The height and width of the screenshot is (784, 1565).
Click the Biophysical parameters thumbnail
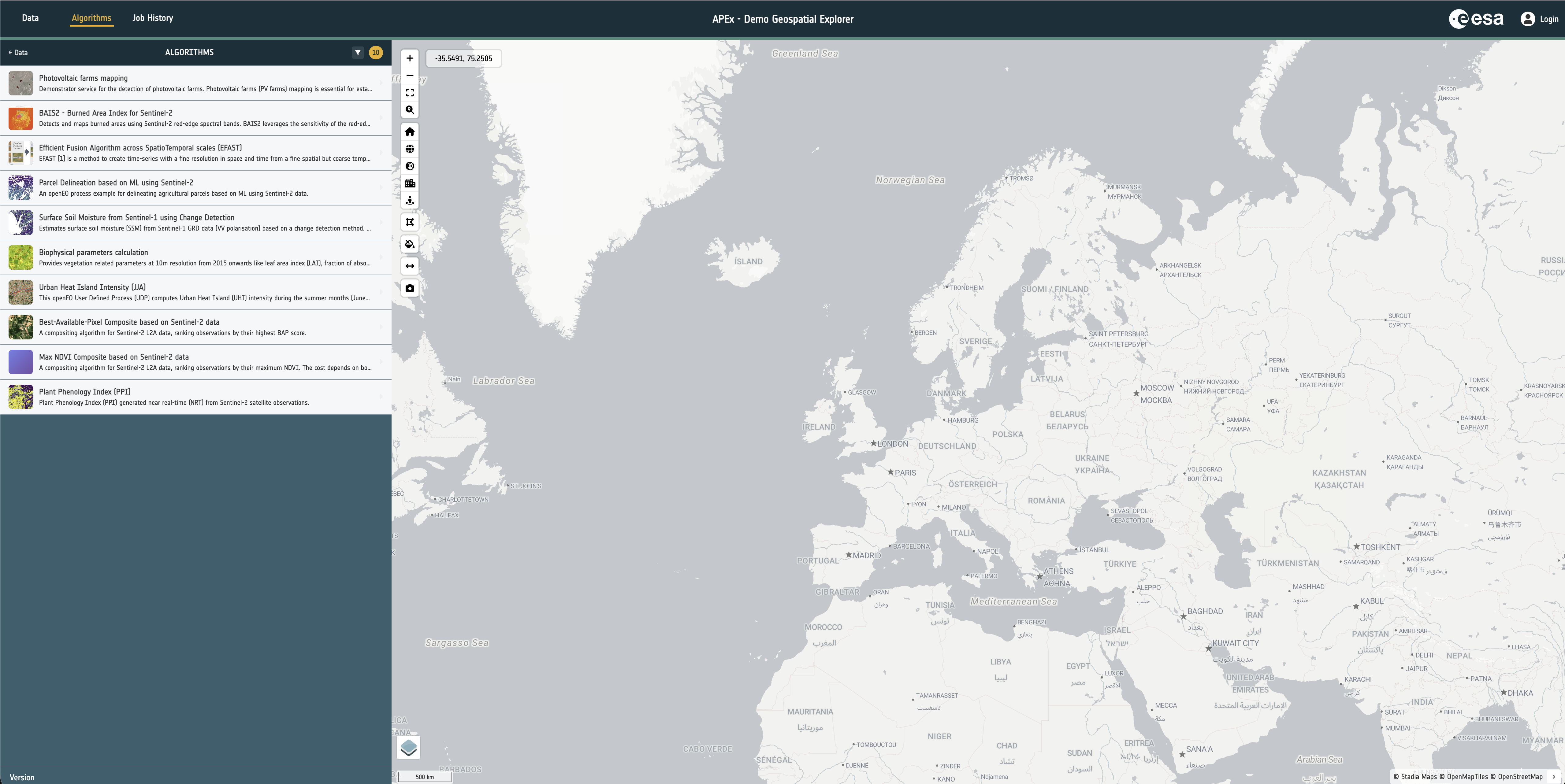point(21,257)
